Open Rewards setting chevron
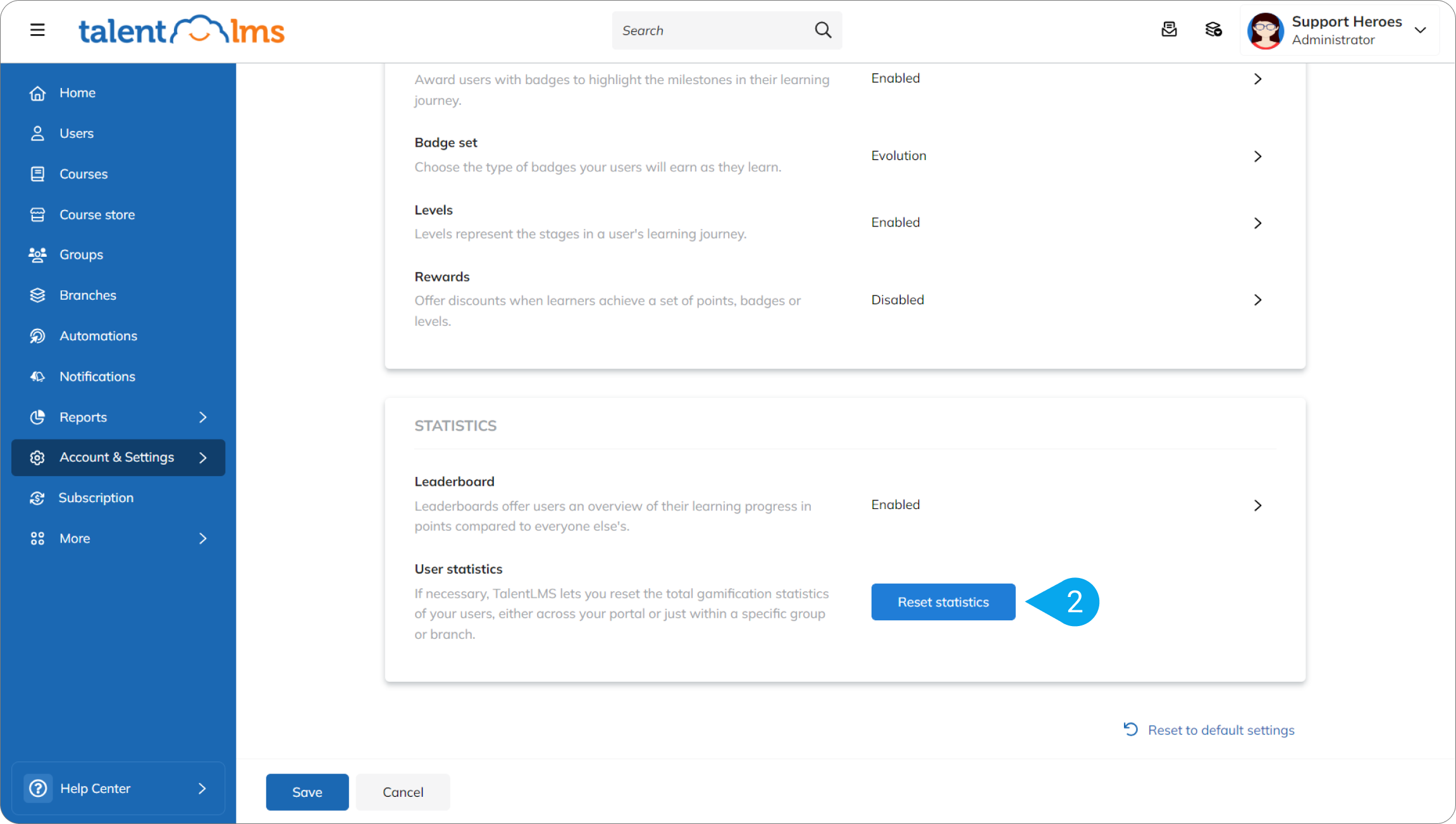Screen dimensions: 1456x824 tap(1257, 300)
